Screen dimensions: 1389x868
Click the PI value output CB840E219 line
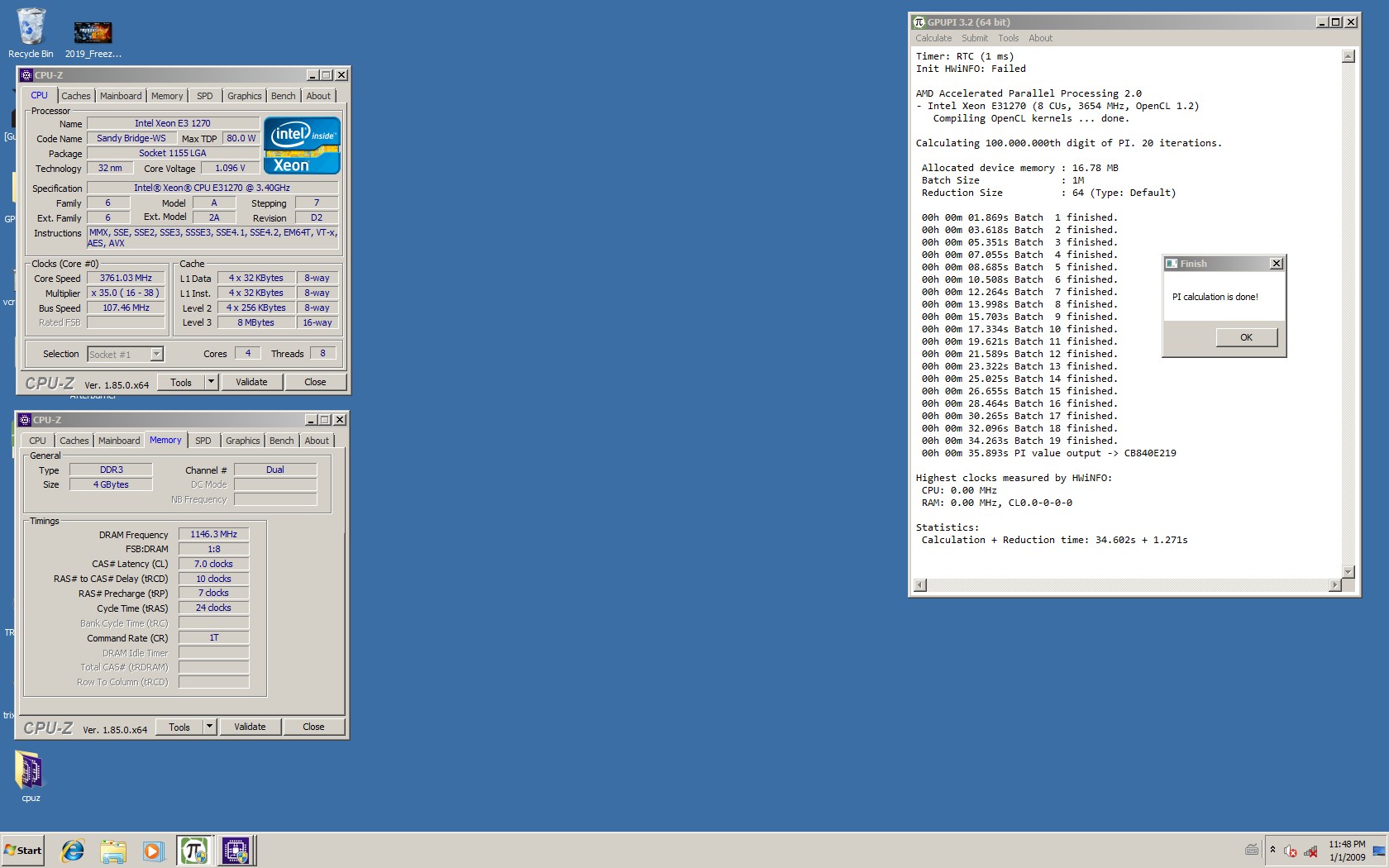click(1048, 453)
